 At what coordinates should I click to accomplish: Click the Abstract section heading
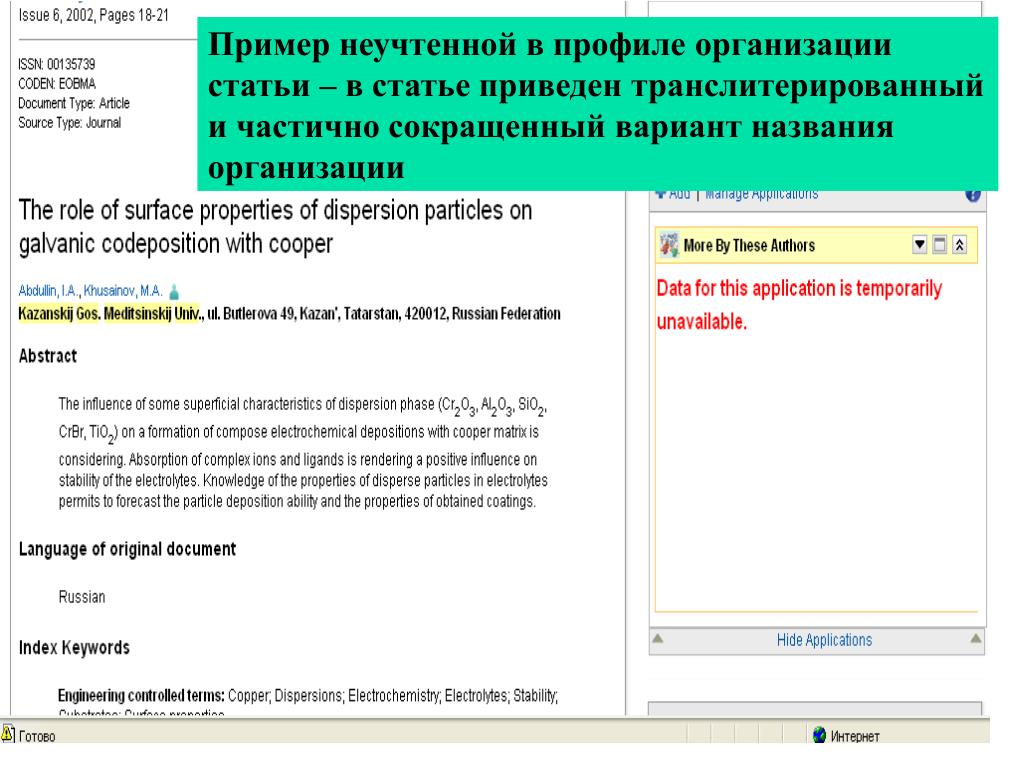(48, 356)
